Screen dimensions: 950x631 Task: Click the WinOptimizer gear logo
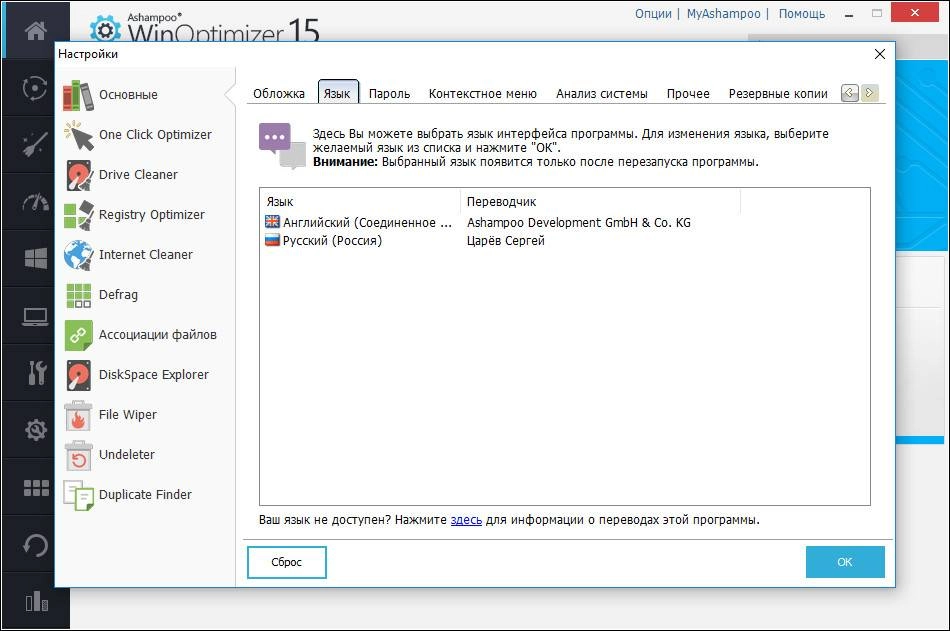pos(105,29)
